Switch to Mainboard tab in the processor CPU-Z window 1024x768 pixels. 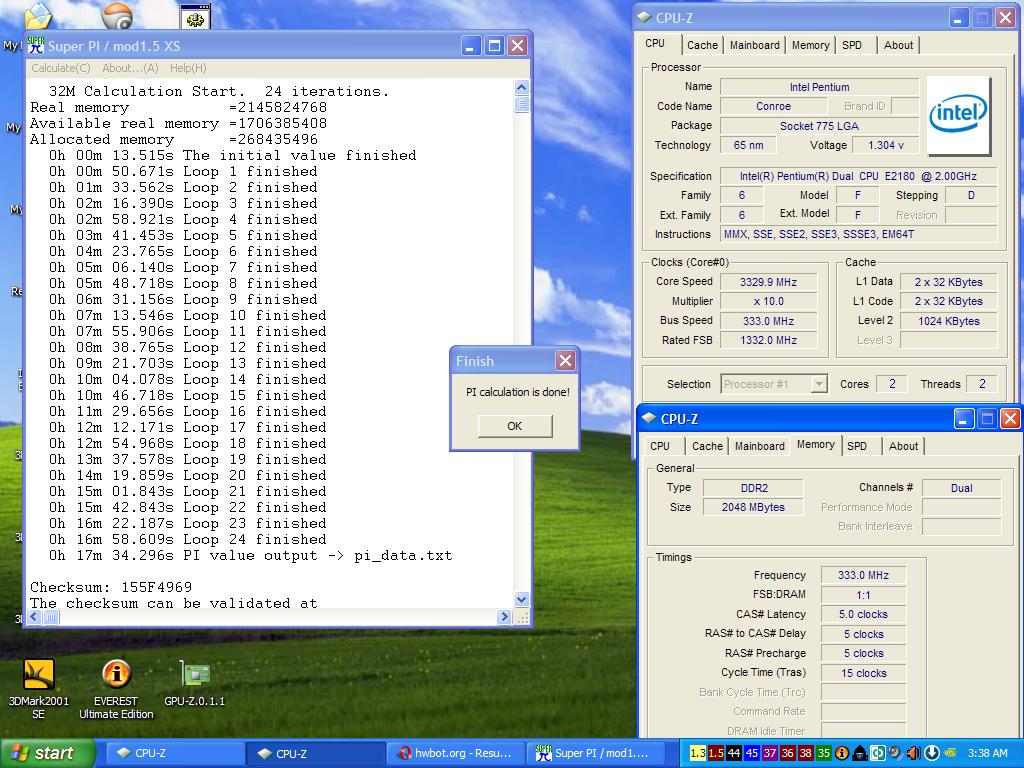(754, 45)
